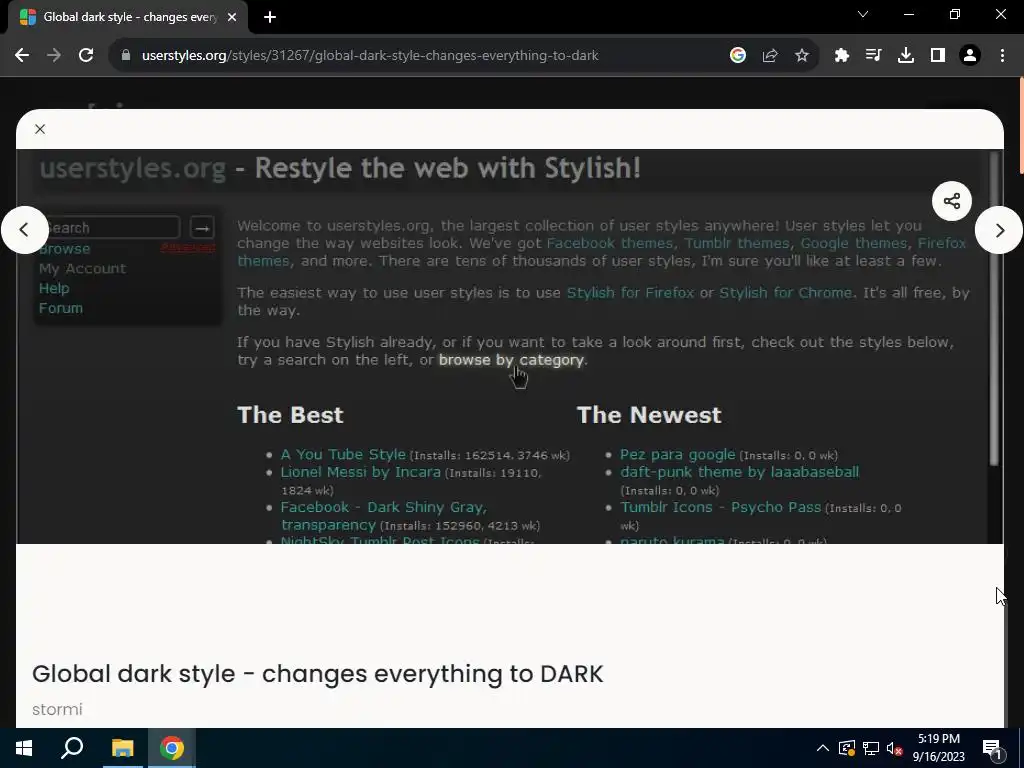This screenshot has width=1024, height=768.
Task: Click the Search field in screenshot
Action: 110,227
